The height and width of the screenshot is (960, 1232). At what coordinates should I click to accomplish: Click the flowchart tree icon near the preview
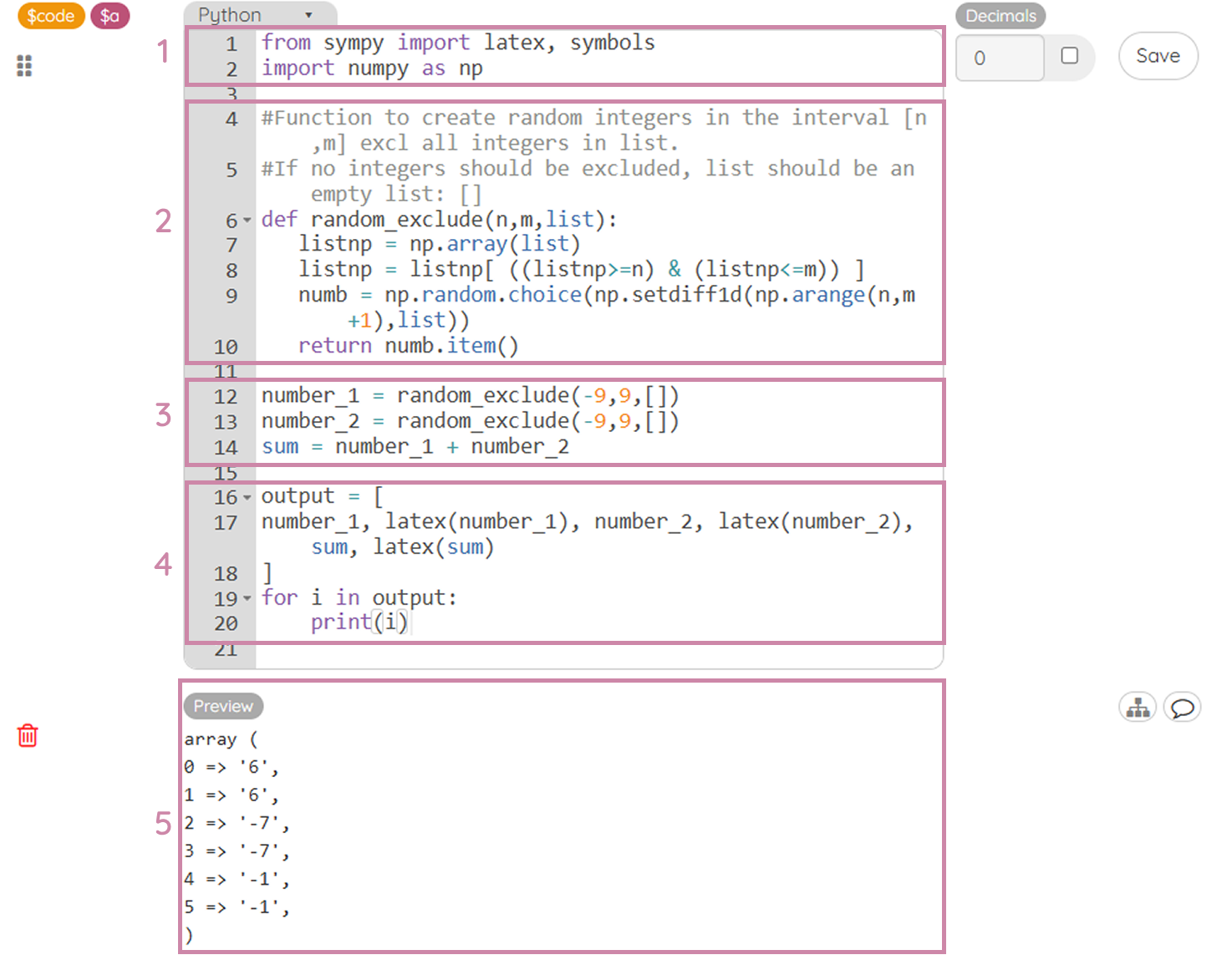[1137, 707]
